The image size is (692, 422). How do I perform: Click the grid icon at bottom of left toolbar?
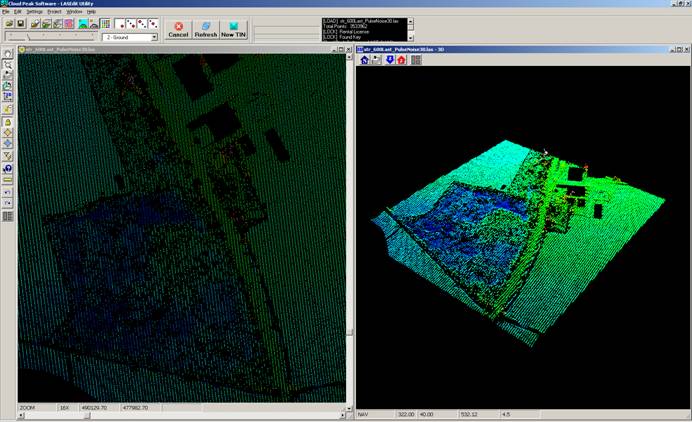pos(7,215)
